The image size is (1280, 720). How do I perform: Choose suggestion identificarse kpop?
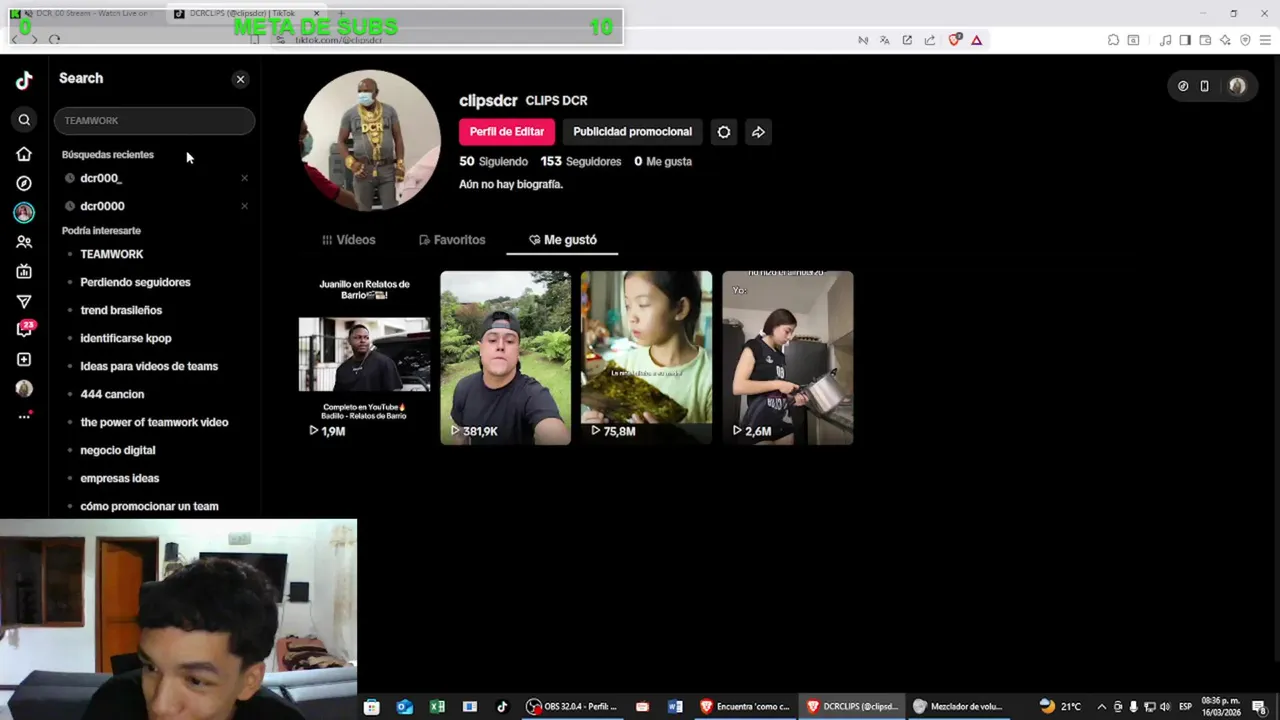tap(125, 338)
